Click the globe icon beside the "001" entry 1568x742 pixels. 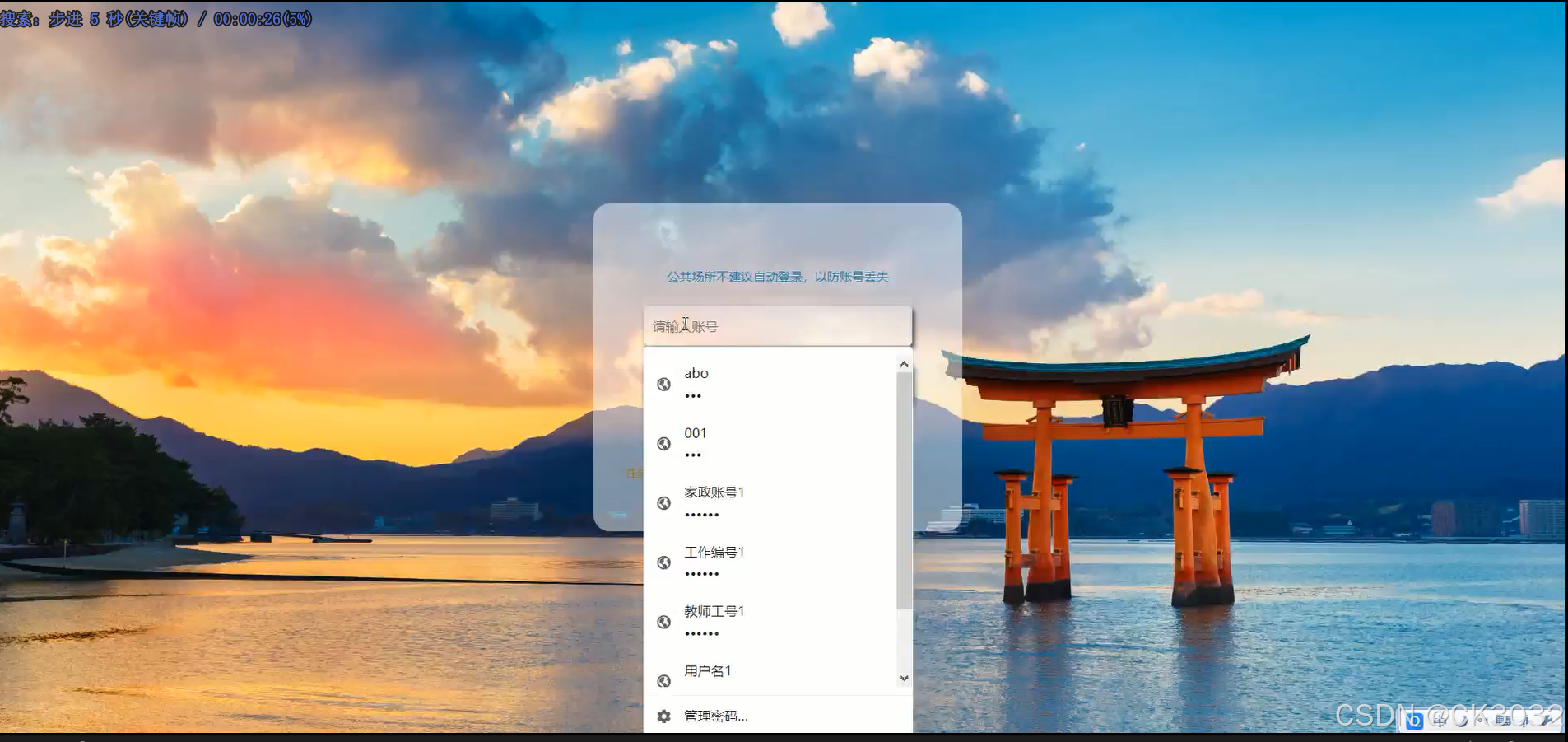point(665,444)
